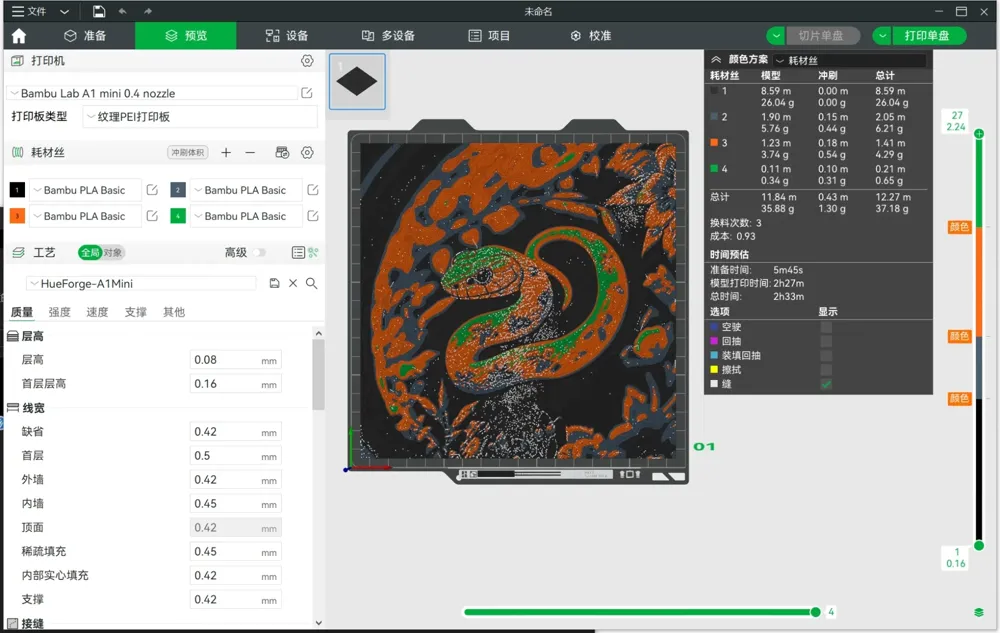Save the HueForge-A1Mini process preset
This screenshot has width=1000, height=633.
[274, 283]
